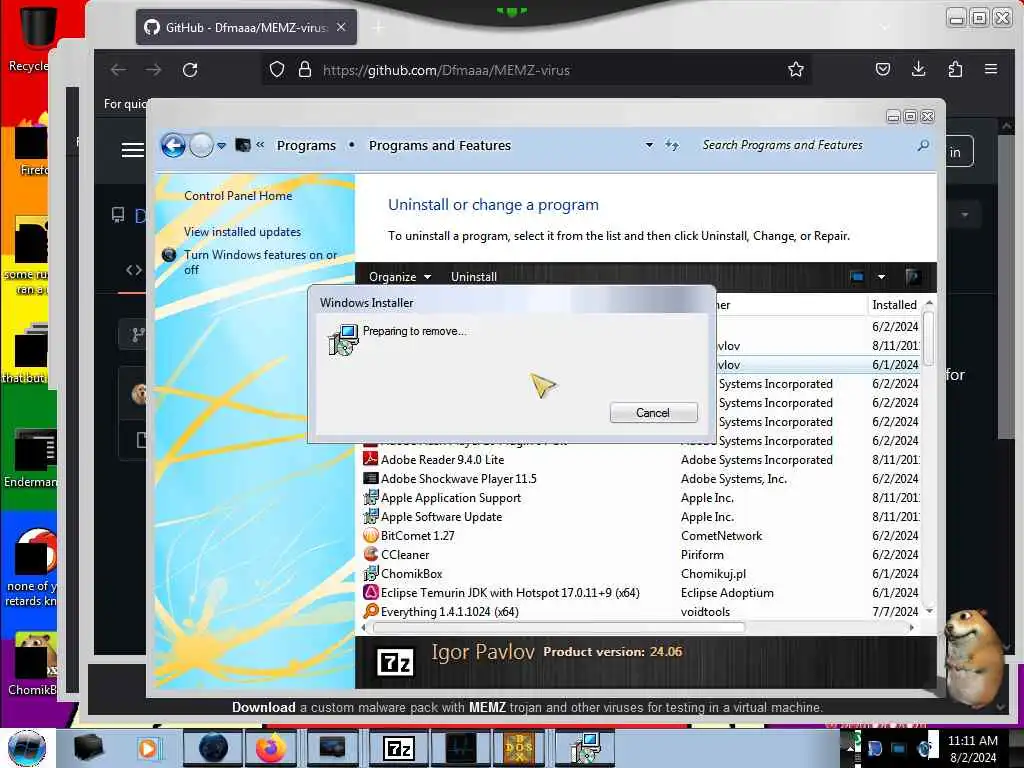Screen dimensions: 1024x768
Task: Open Pocket save icon in Firefox
Action: coord(883,69)
